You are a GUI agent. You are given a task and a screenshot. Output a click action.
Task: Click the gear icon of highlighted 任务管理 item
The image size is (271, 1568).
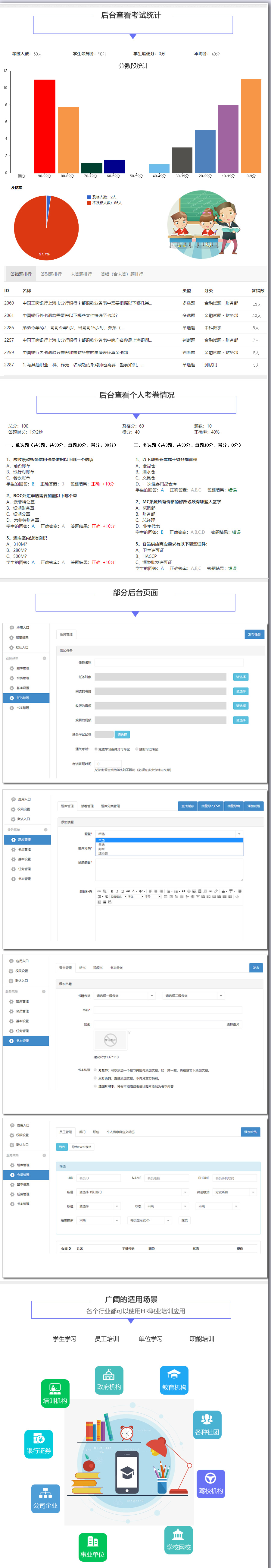(11, 698)
